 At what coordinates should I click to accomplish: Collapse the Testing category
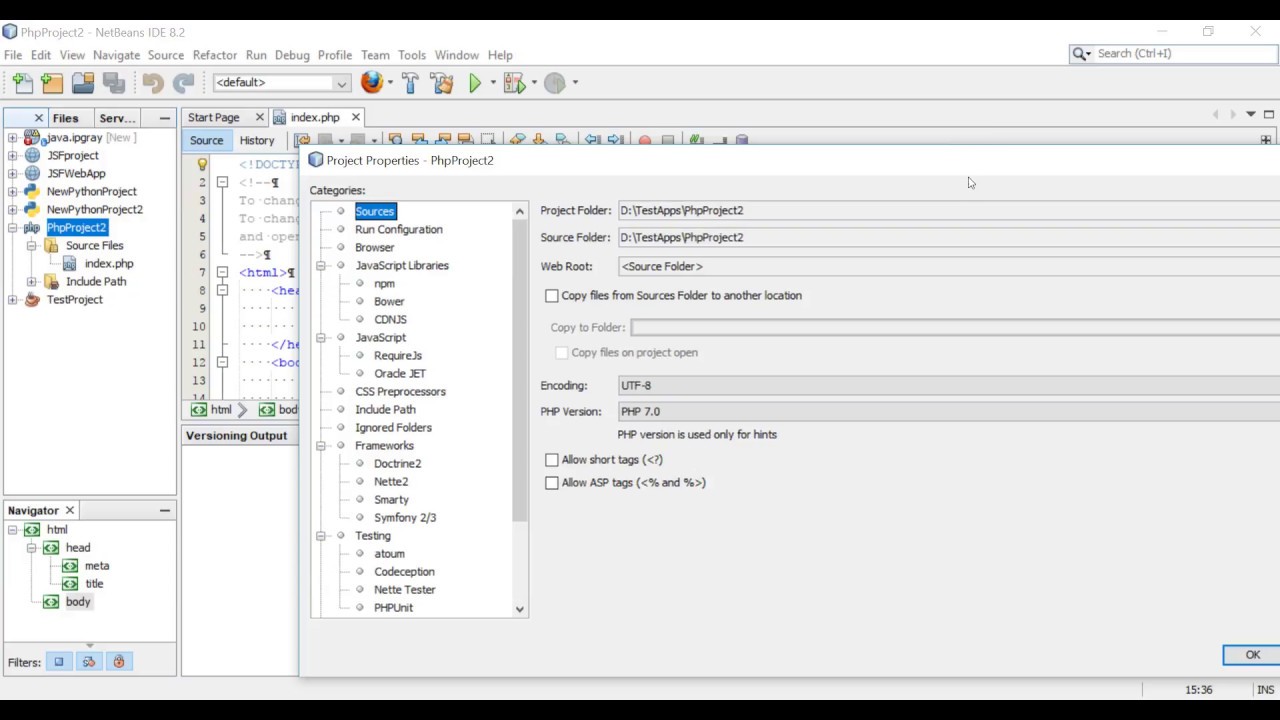pos(322,536)
